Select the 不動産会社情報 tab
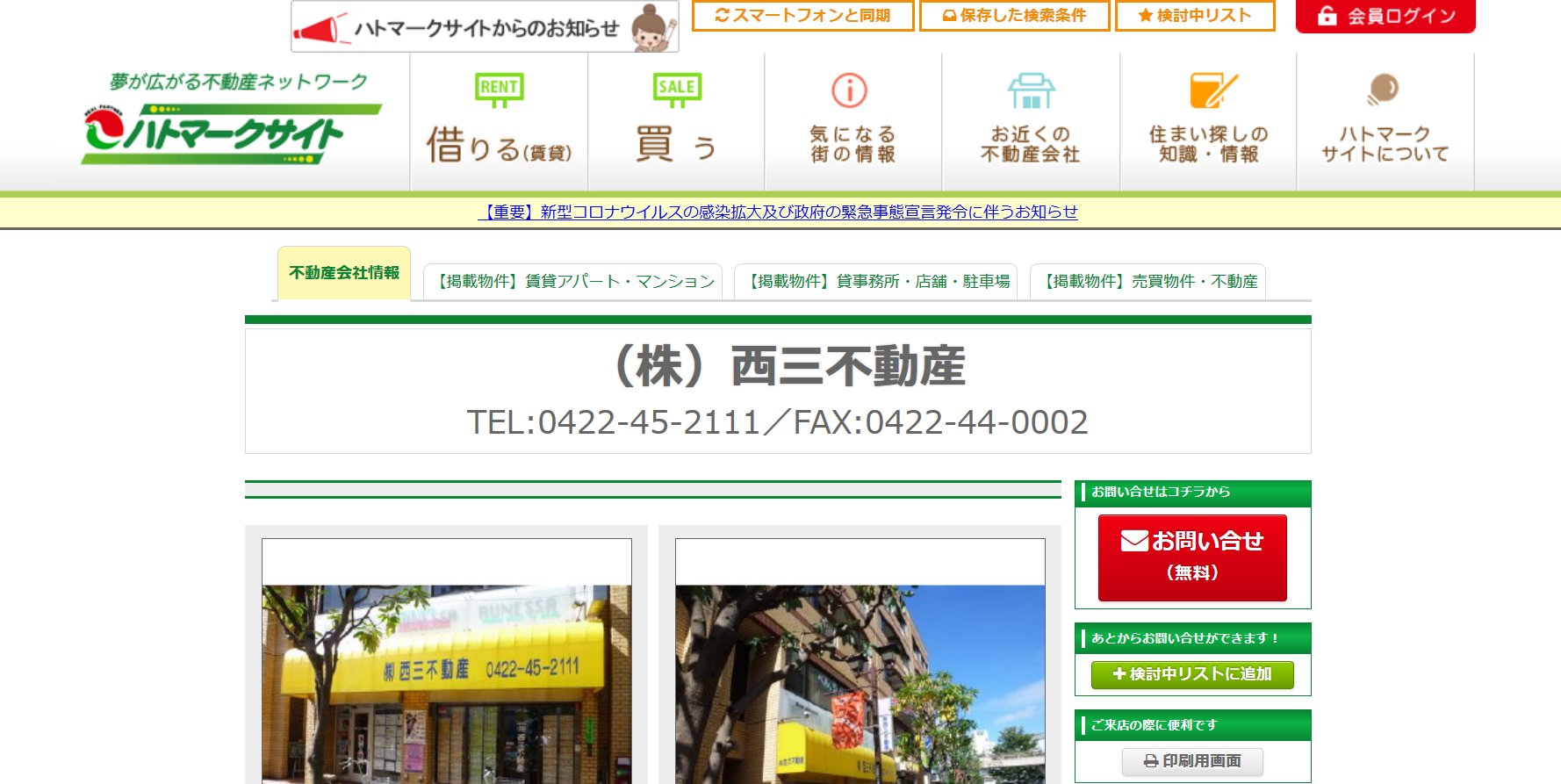 point(344,273)
